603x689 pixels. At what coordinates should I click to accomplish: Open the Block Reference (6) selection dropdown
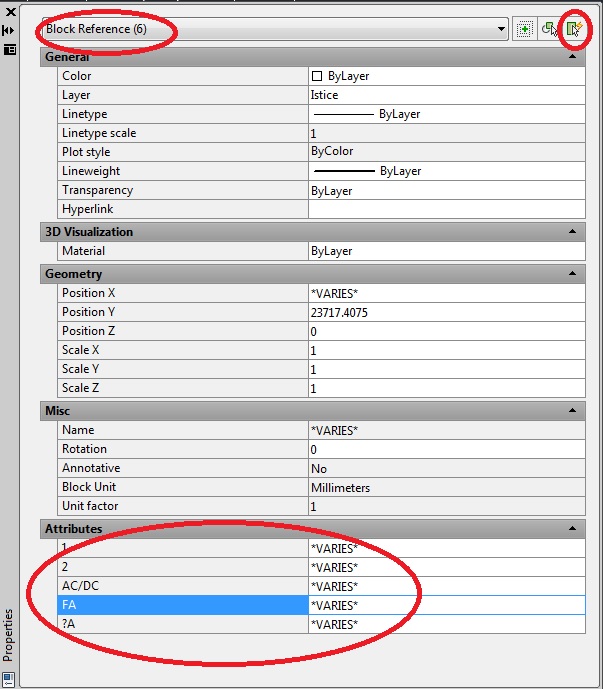pyautogui.click(x=502, y=30)
